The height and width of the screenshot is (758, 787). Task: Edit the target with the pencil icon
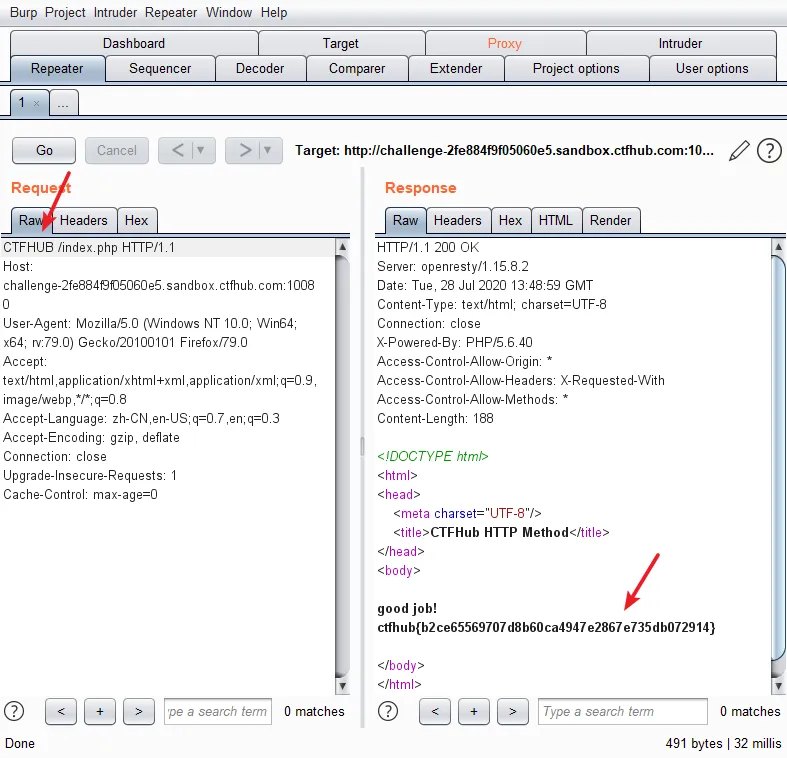tap(739, 151)
